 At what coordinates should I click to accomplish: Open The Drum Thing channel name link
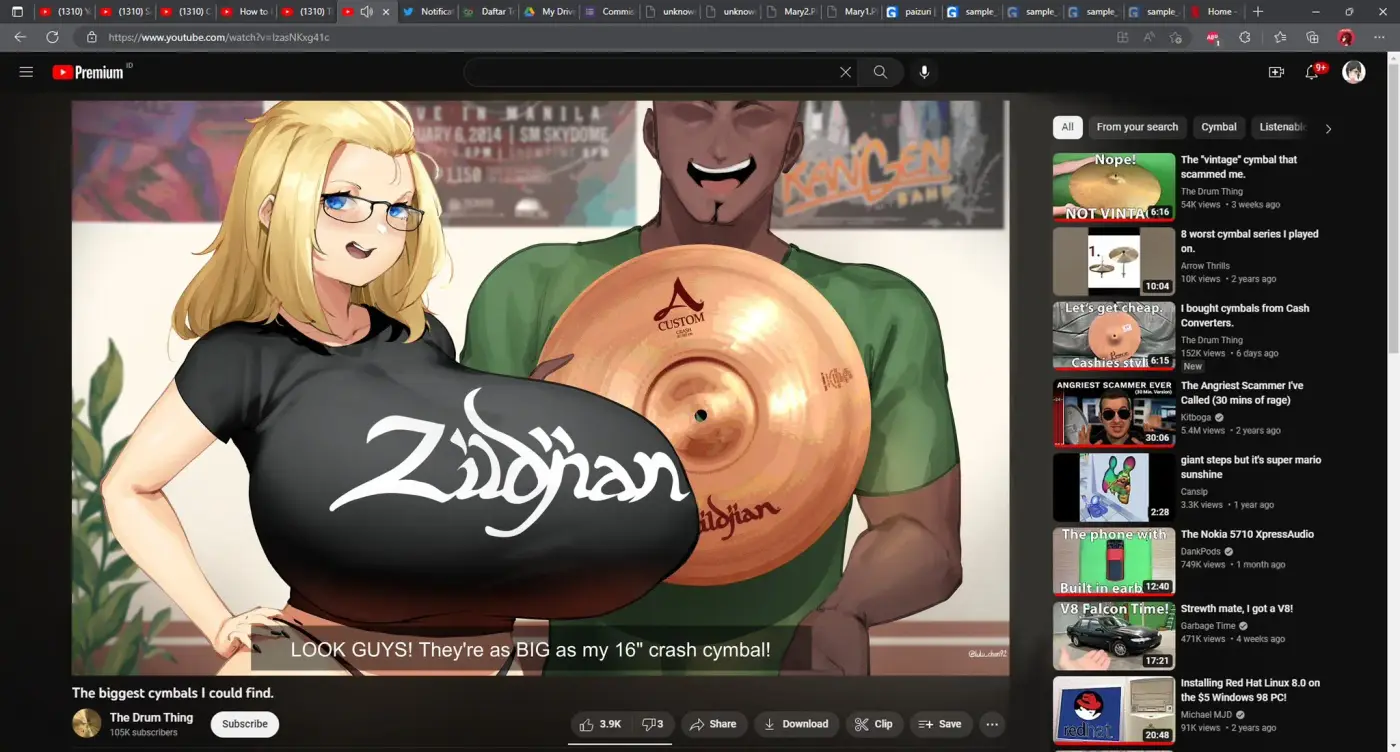(x=151, y=717)
